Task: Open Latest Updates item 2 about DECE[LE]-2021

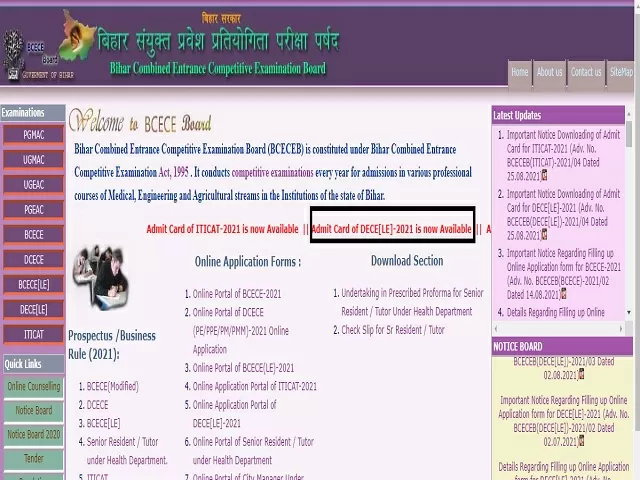Action: tap(563, 215)
